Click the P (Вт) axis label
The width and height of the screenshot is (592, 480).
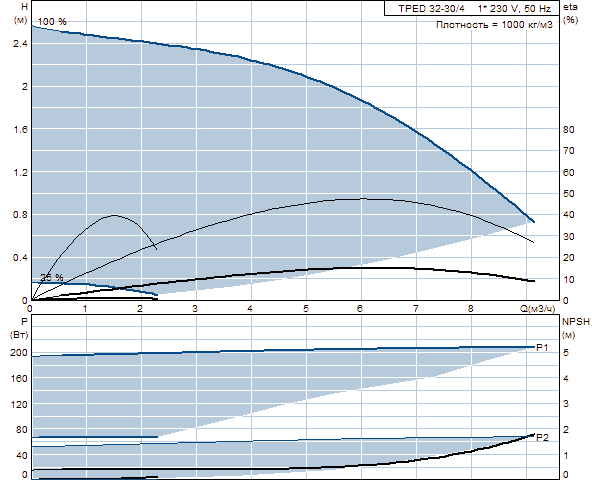[20, 328]
